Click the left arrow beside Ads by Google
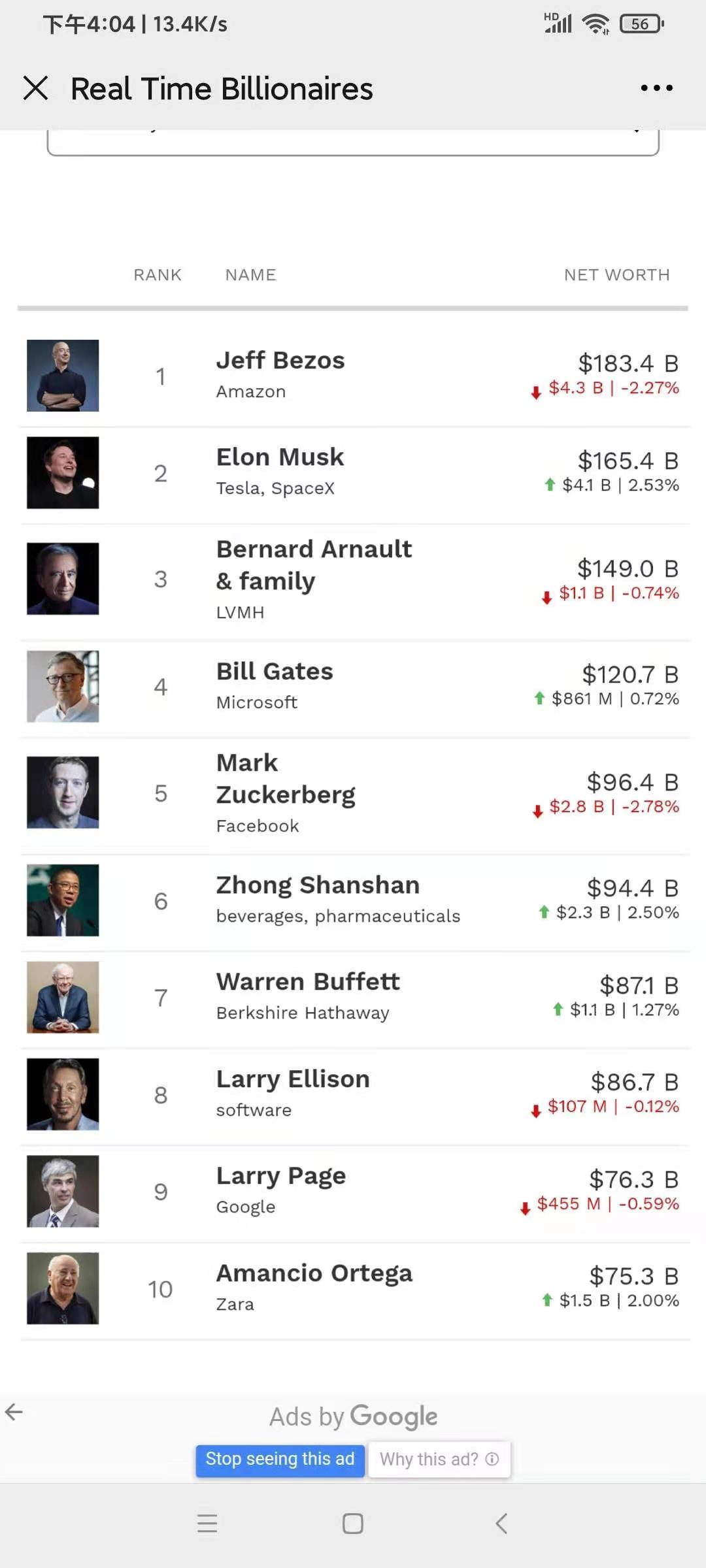Viewport: 706px width, 1568px height. (x=14, y=1412)
